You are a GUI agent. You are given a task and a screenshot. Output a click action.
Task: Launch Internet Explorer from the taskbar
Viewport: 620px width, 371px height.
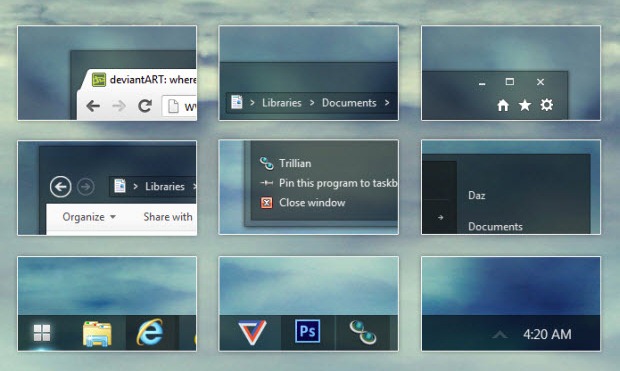pyautogui.click(x=150, y=332)
